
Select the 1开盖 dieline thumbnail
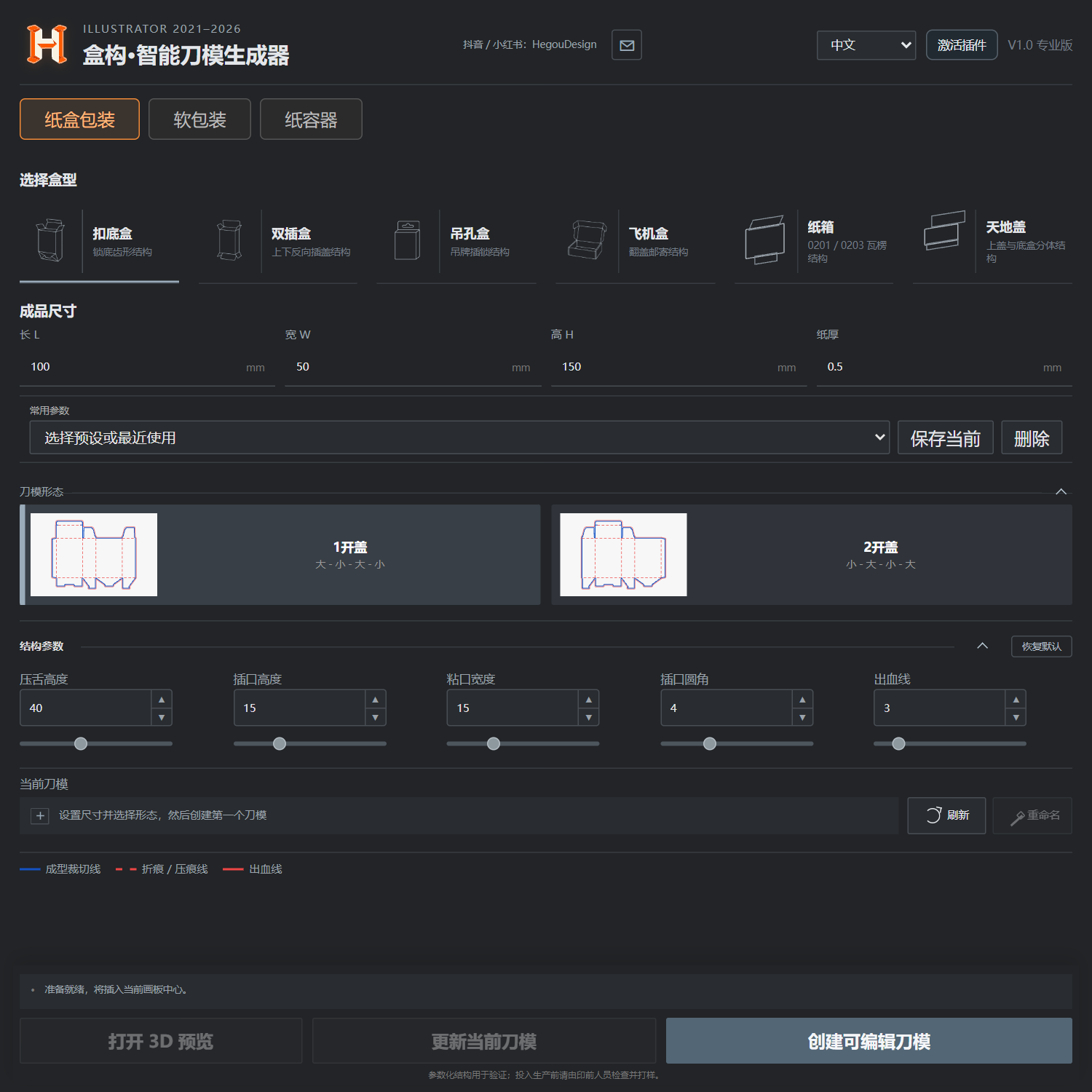click(94, 555)
